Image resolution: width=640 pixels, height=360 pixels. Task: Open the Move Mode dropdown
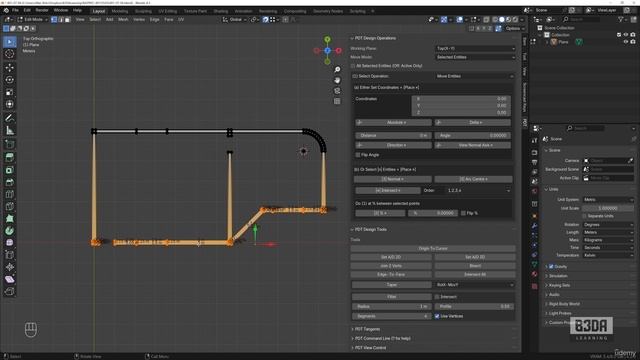point(475,57)
